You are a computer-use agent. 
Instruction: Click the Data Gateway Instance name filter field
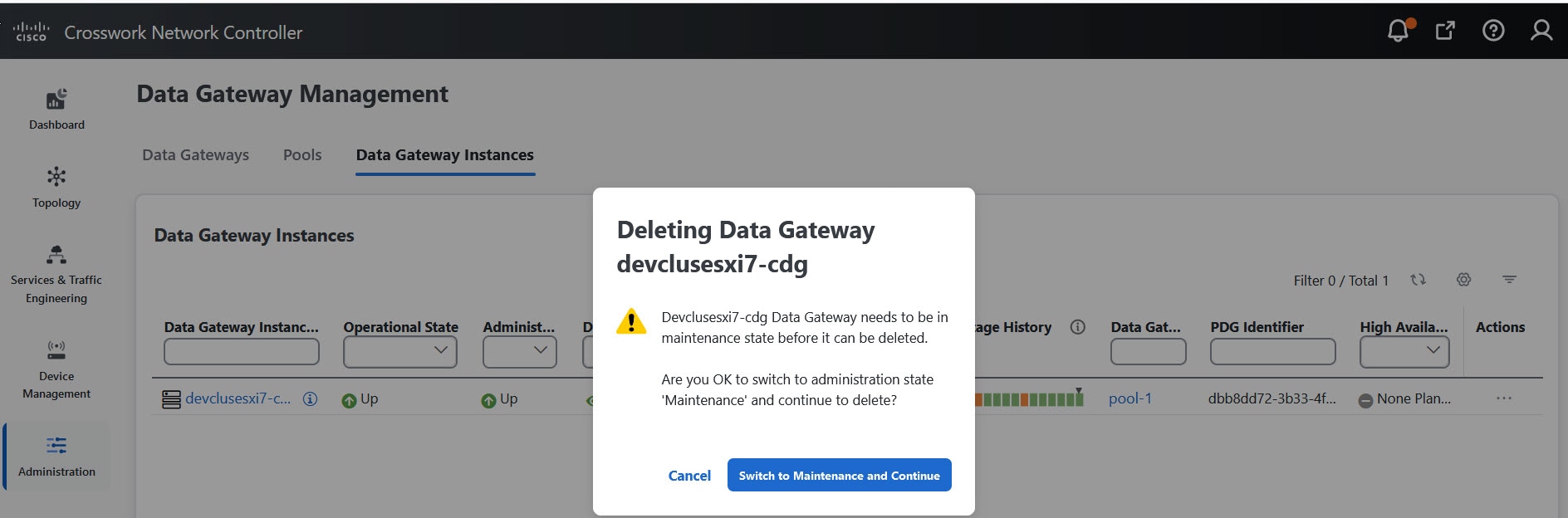pos(242,352)
